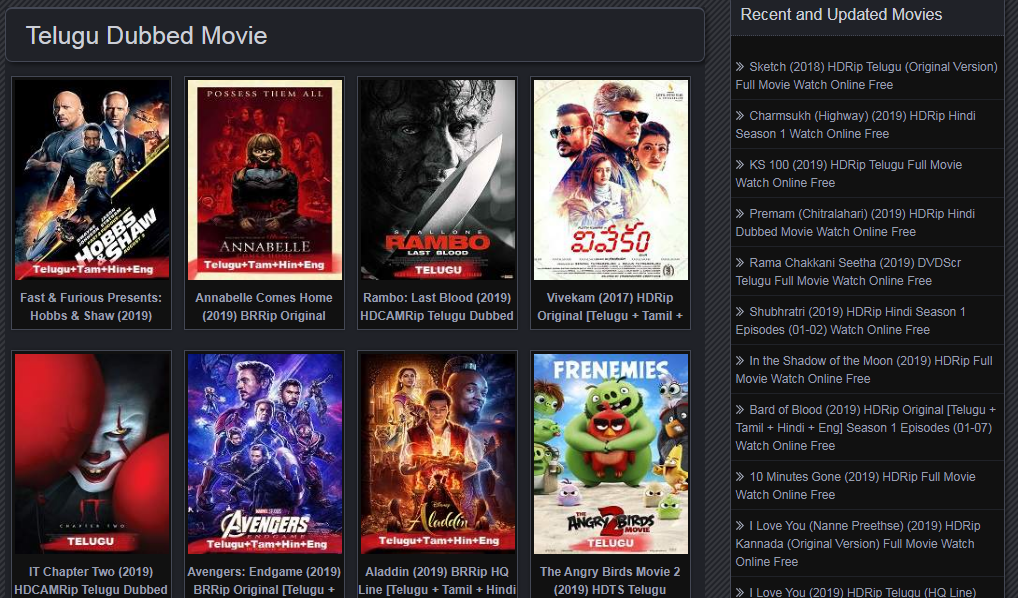Click arrow icon beside Bard of Blood entry
Screen dimensions: 1018x598
click(740, 410)
